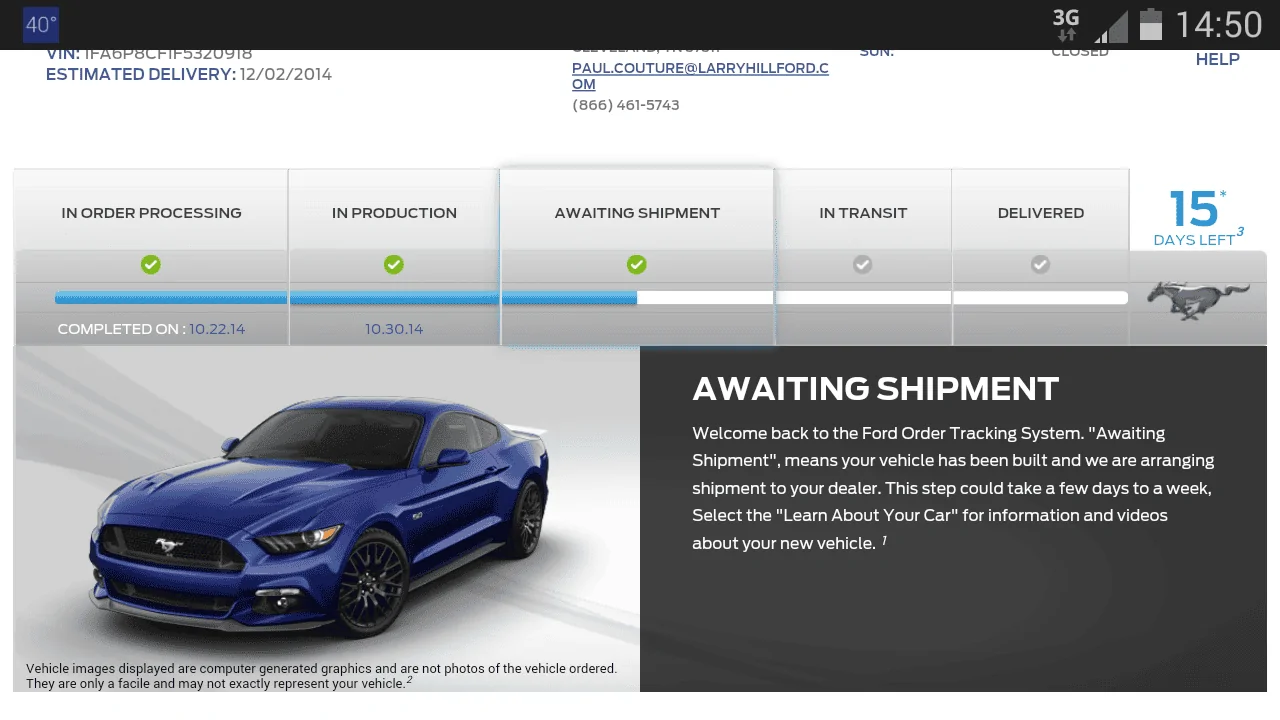This screenshot has width=1280, height=720.
Task: Click the gray checkmark under In Transit
Action: pos(862,264)
